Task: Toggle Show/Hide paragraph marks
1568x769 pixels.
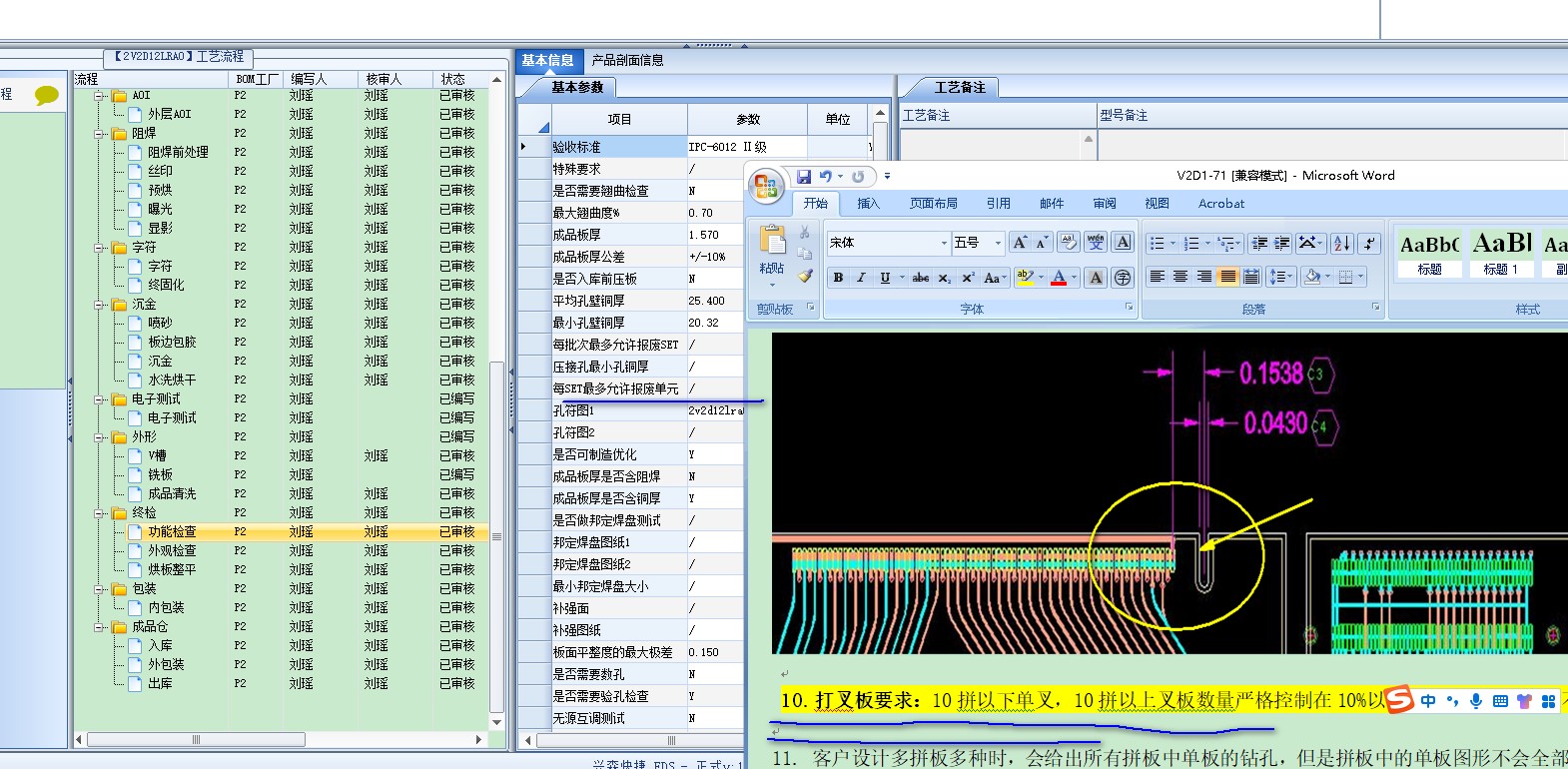Action: click(x=1370, y=243)
